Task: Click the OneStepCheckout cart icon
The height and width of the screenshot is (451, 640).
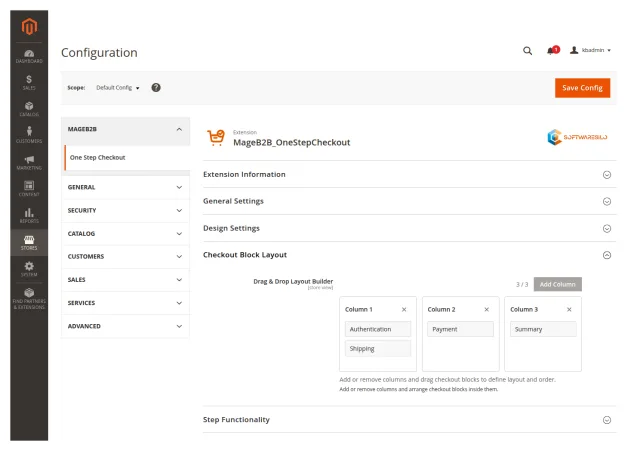Action: 216,138
